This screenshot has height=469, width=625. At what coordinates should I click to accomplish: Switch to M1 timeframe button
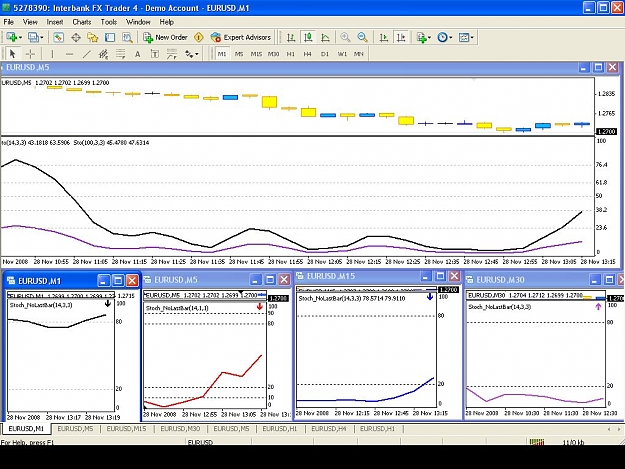pyautogui.click(x=222, y=54)
